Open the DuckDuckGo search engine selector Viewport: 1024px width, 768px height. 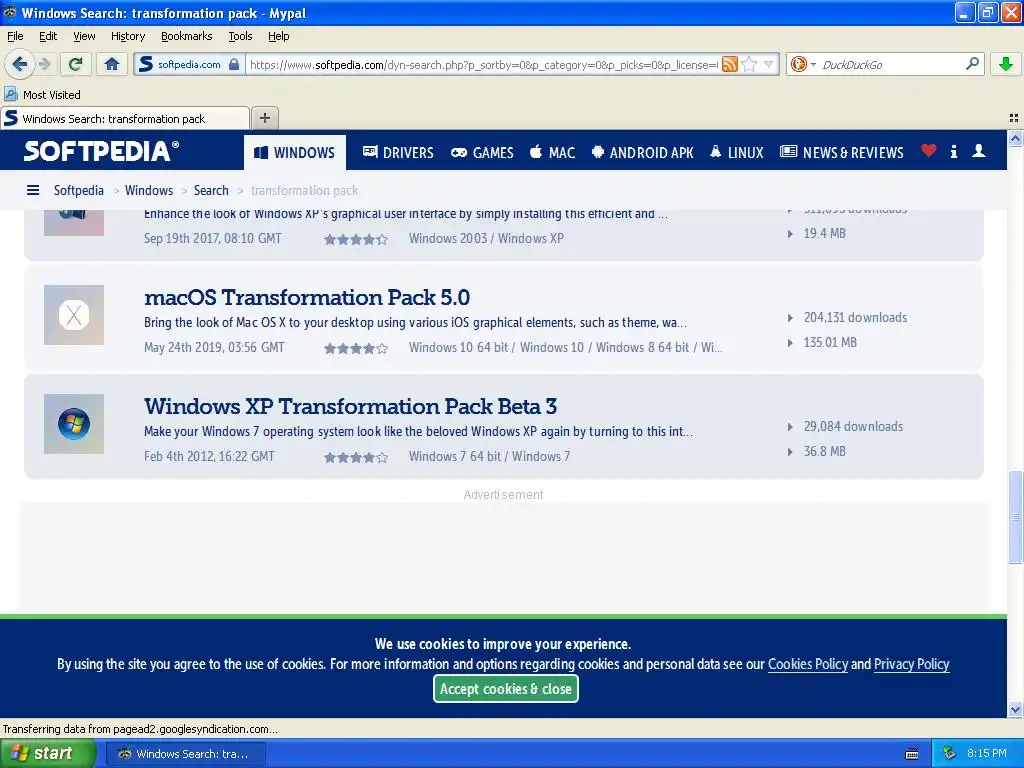[x=803, y=64]
